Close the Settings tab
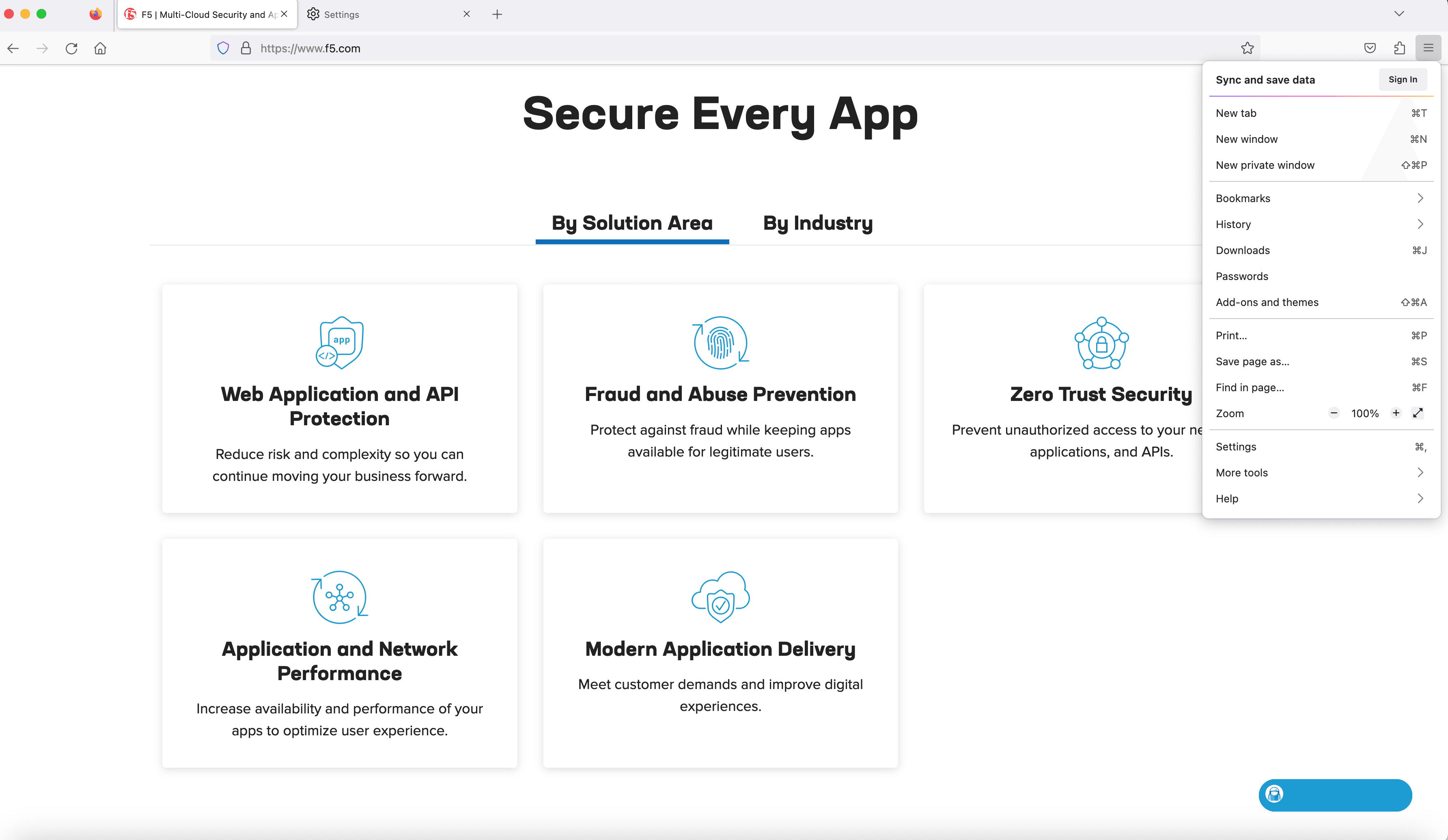1448x840 pixels. [467, 14]
